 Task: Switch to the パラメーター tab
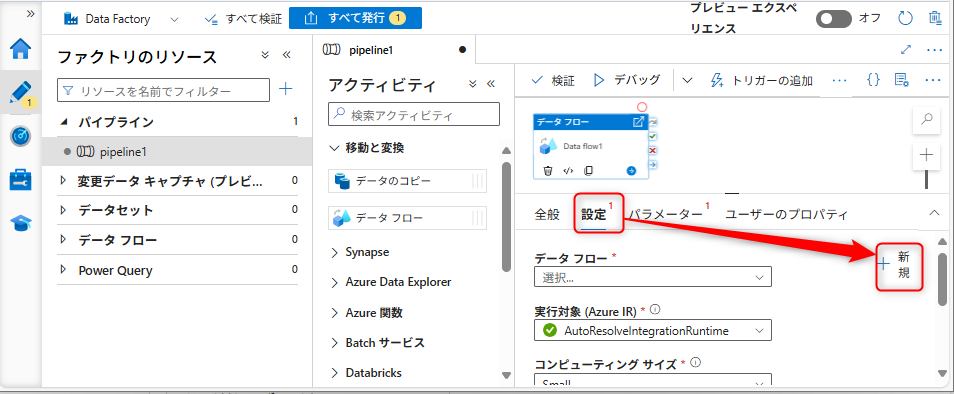(x=665, y=214)
